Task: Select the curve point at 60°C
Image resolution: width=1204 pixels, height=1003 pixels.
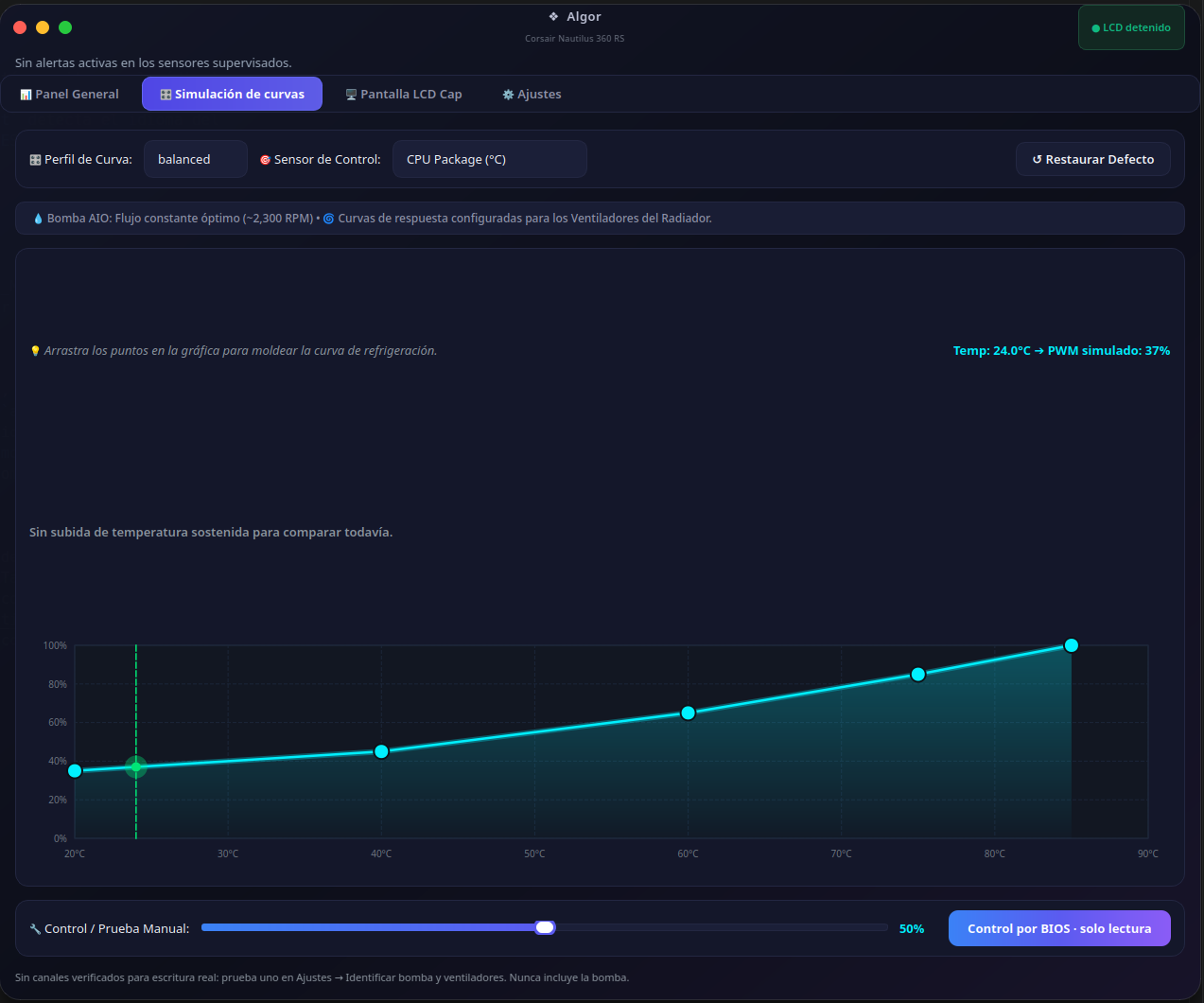Action: (688, 713)
